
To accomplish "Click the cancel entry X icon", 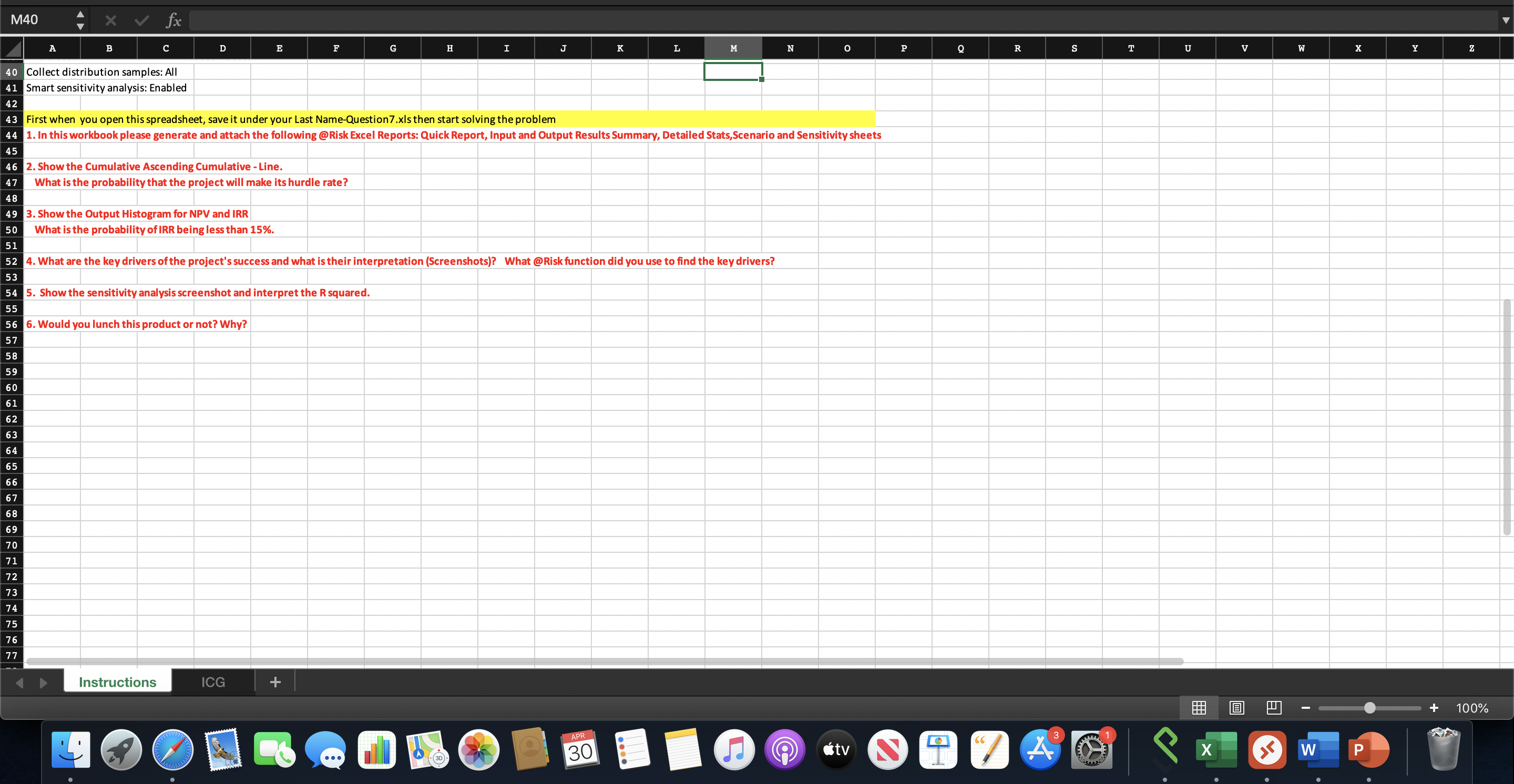I will pyautogui.click(x=110, y=20).
